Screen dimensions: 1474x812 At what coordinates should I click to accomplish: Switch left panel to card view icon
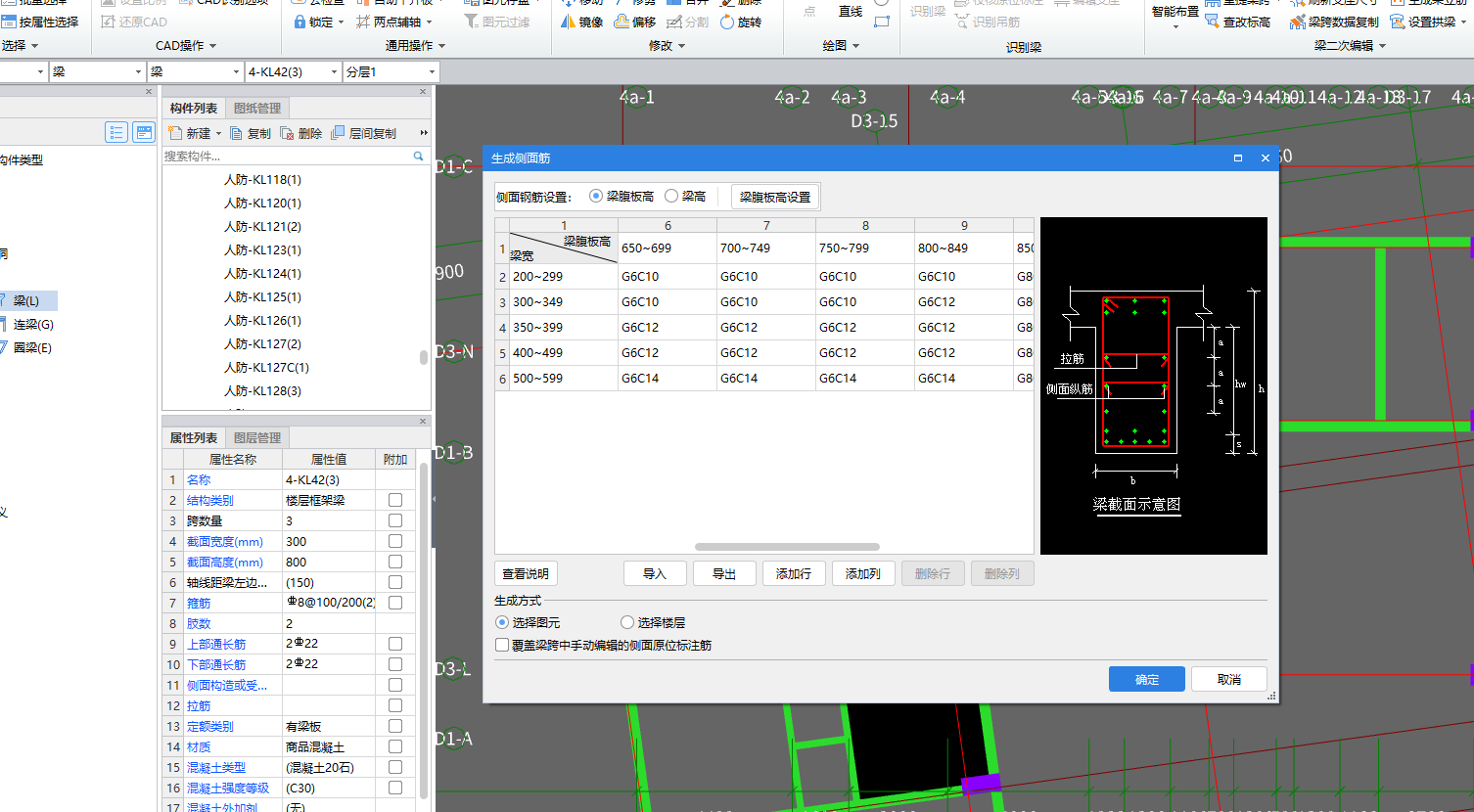point(144,132)
